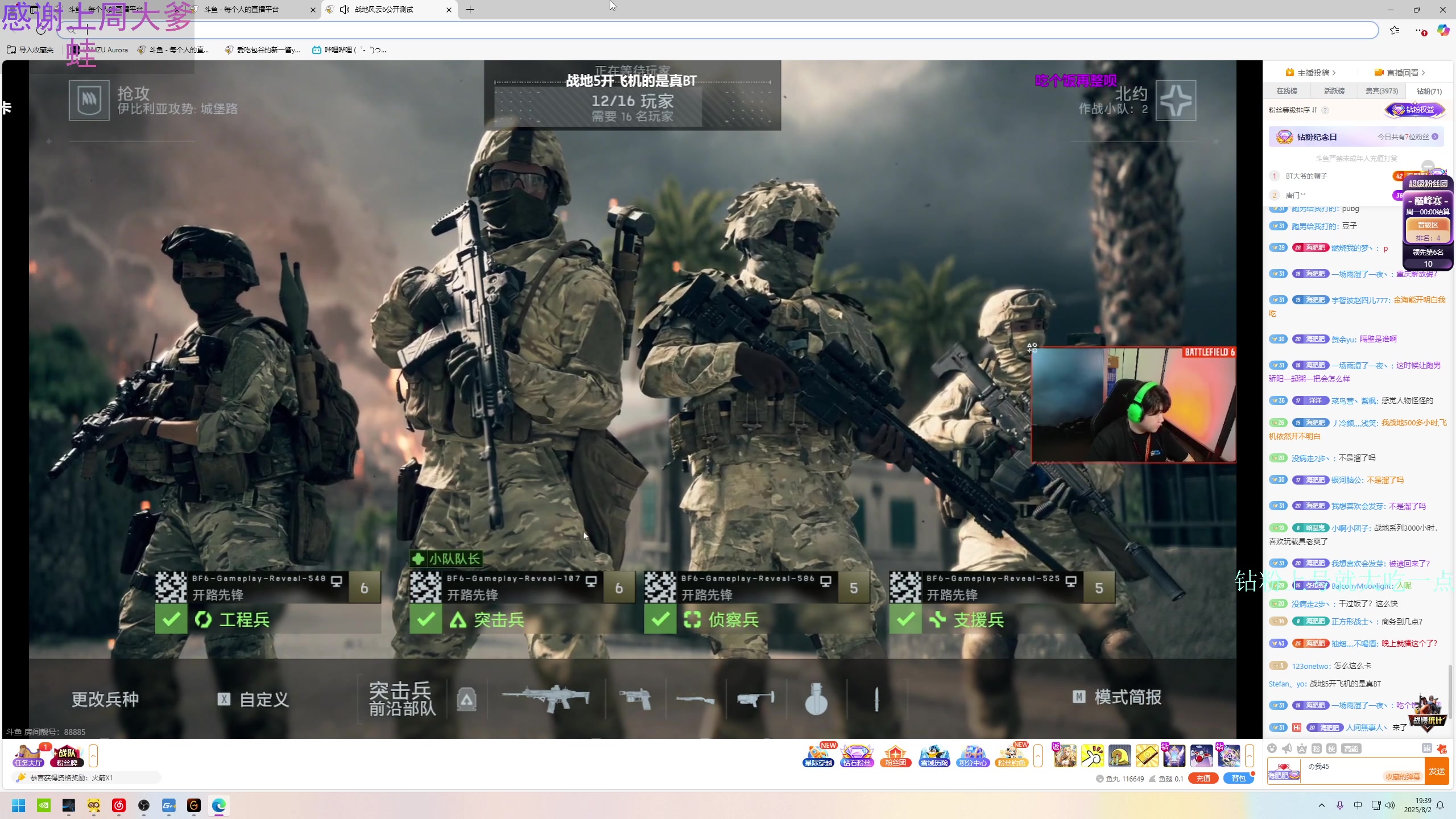Open the 背包 backpack button
This screenshot has width=1456, height=819.
pos(1239,779)
